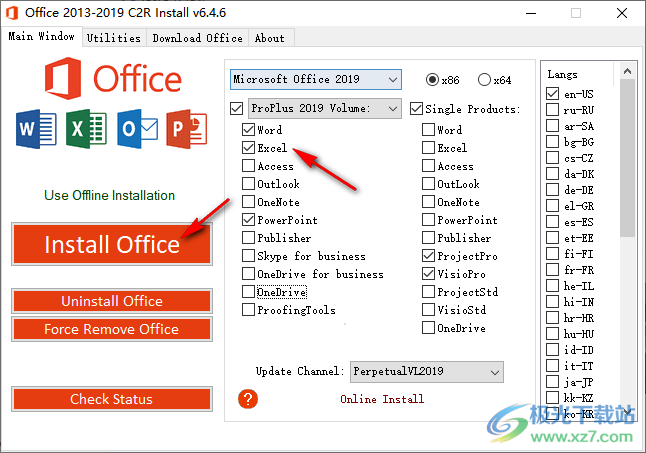
Task: Check the ja-JP language
Action: [552, 382]
